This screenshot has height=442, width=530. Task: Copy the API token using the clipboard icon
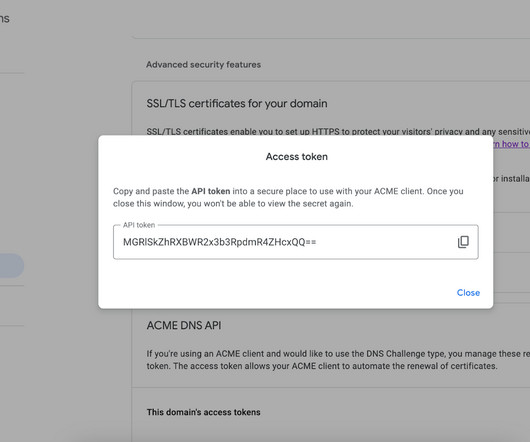pyautogui.click(x=463, y=242)
